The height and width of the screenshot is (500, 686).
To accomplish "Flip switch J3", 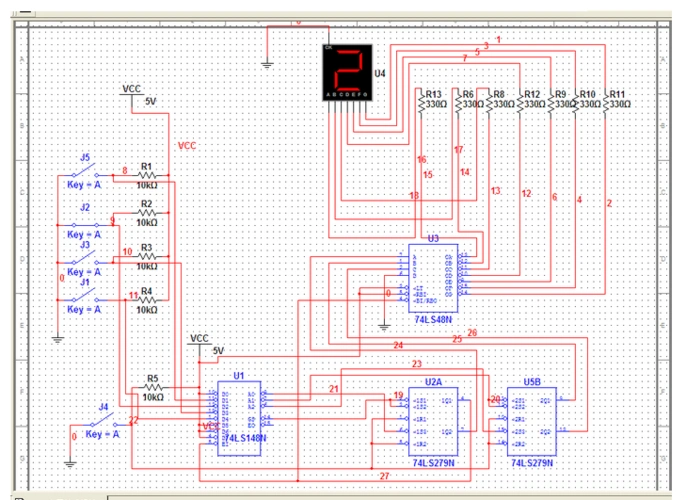I will coord(86,257).
